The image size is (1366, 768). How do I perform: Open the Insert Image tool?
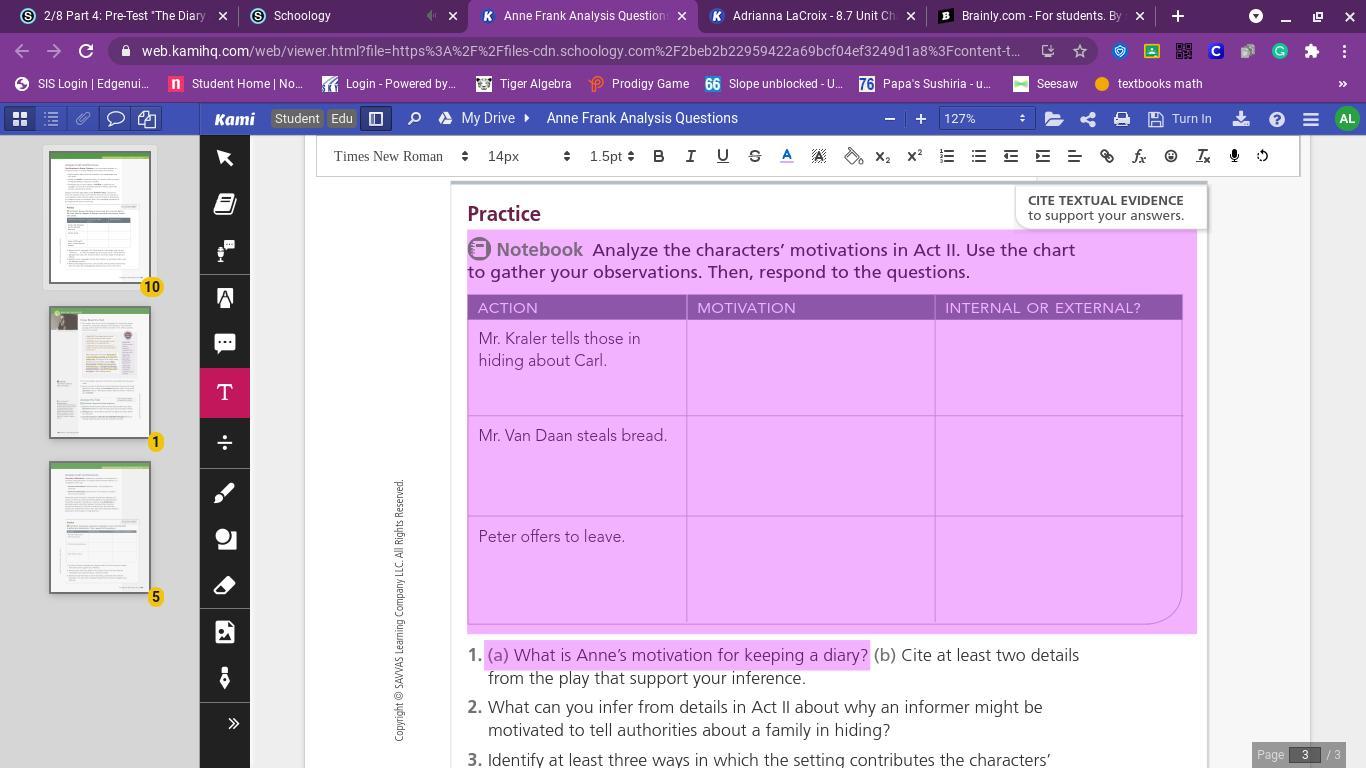pyautogui.click(x=225, y=632)
